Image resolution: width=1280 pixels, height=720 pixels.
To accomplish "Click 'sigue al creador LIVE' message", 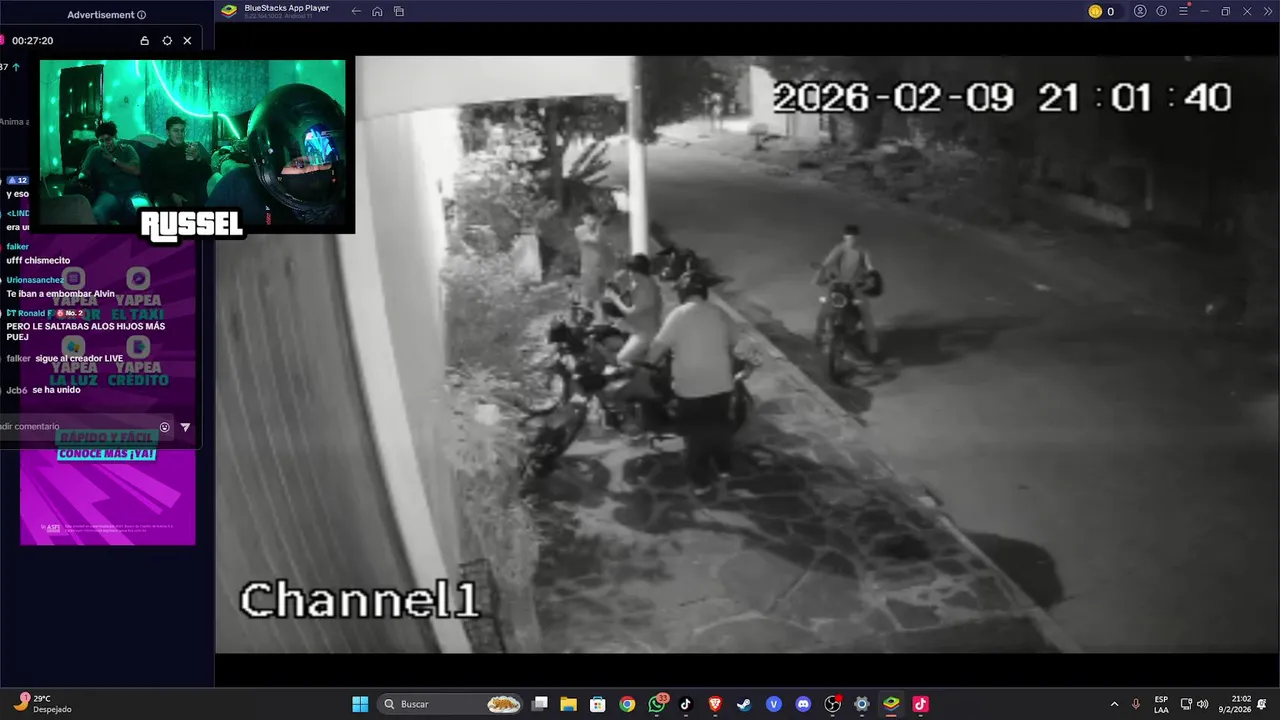I will (79, 358).
